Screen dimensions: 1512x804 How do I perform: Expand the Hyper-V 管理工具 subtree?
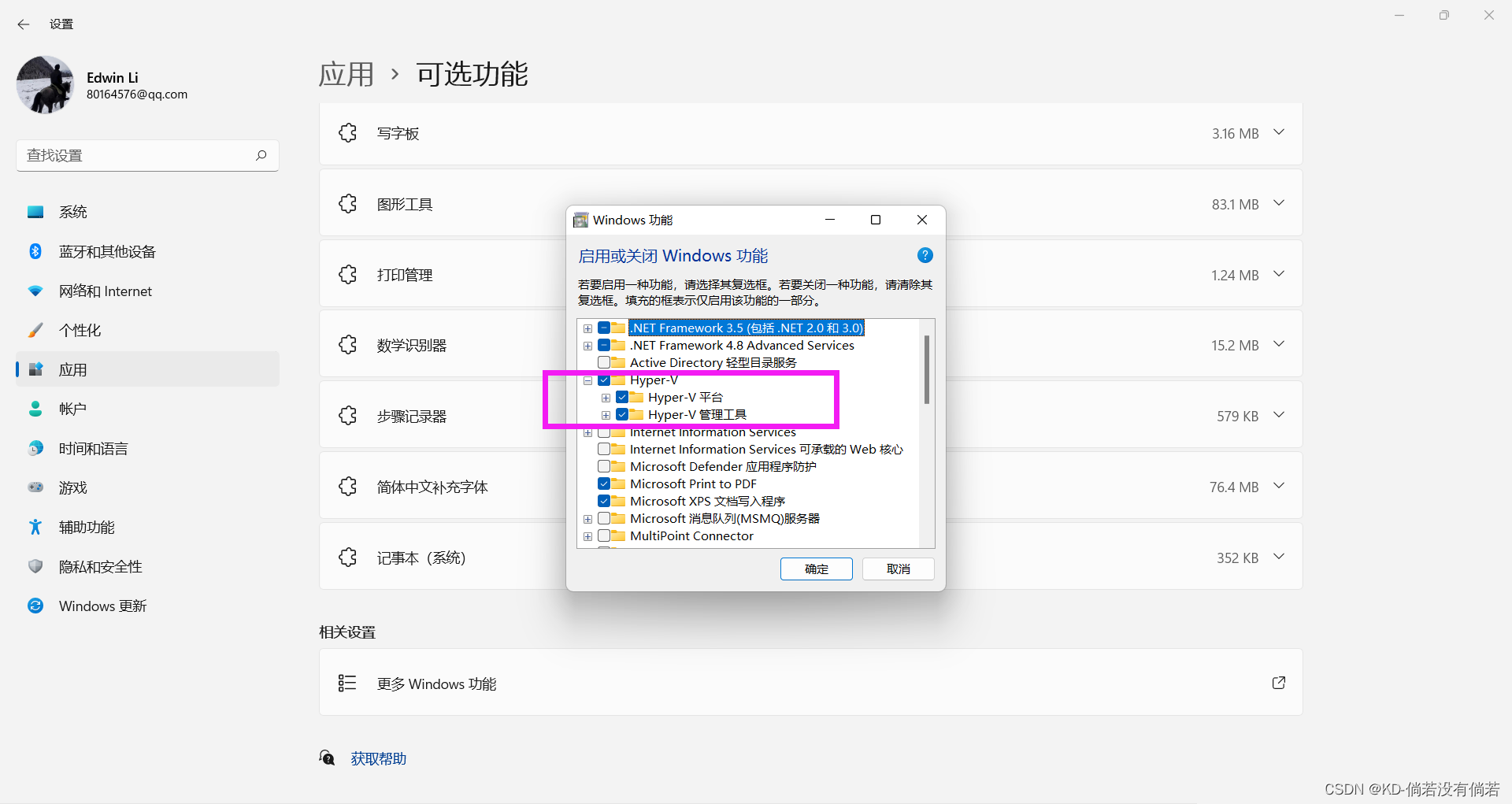coord(606,415)
